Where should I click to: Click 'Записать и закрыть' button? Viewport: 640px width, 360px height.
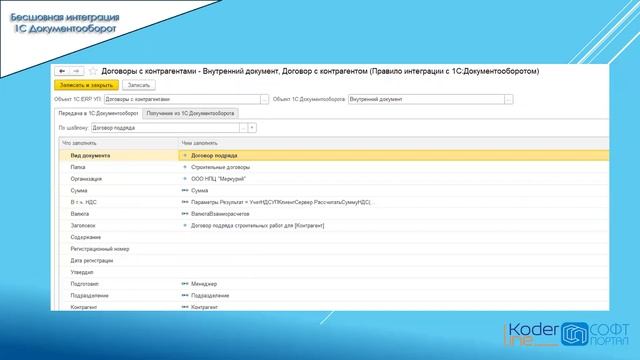click(x=86, y=85)
